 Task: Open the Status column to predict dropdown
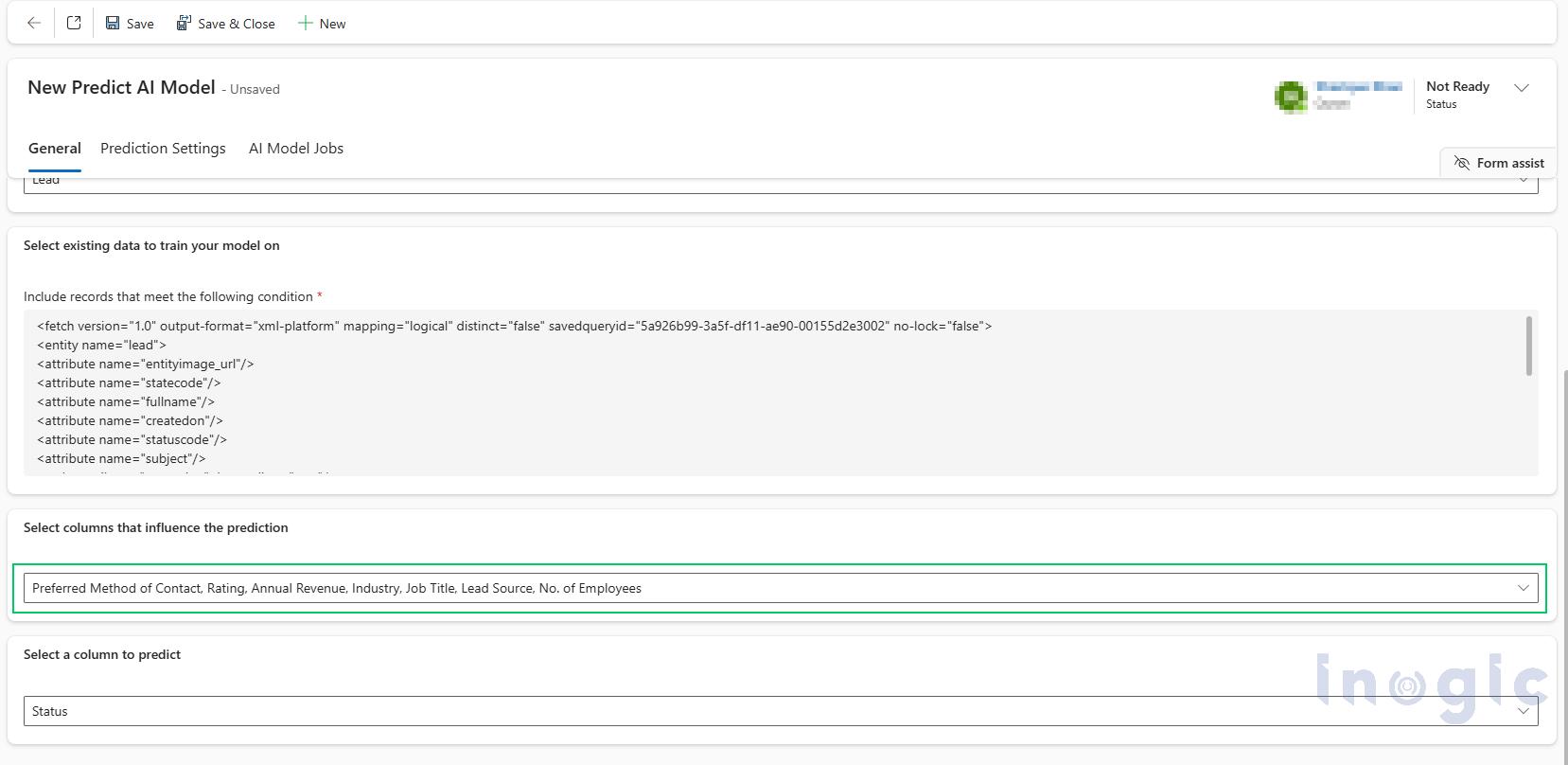(x=1523, y=711)
